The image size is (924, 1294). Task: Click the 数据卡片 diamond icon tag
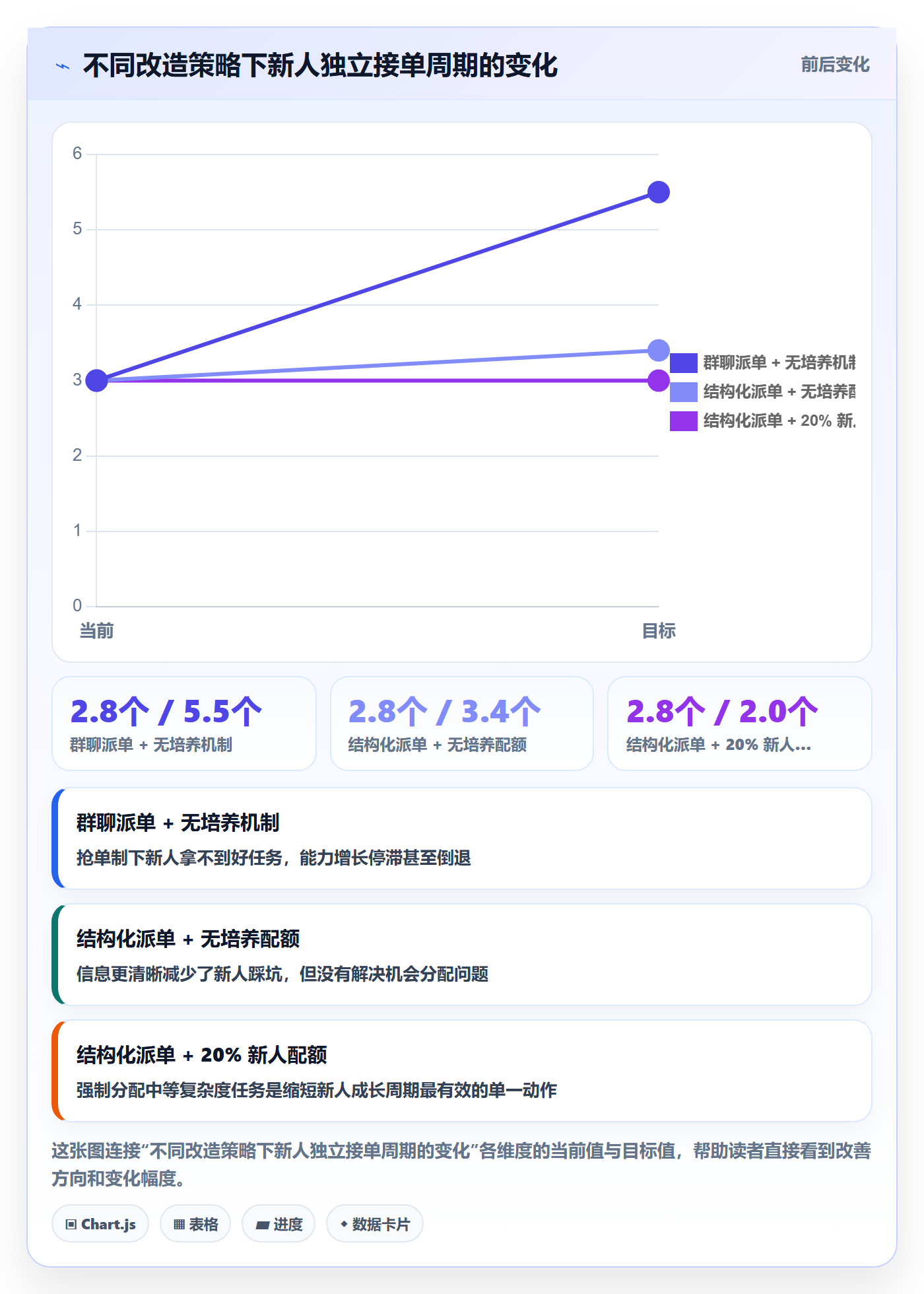tap(375, 1224)
